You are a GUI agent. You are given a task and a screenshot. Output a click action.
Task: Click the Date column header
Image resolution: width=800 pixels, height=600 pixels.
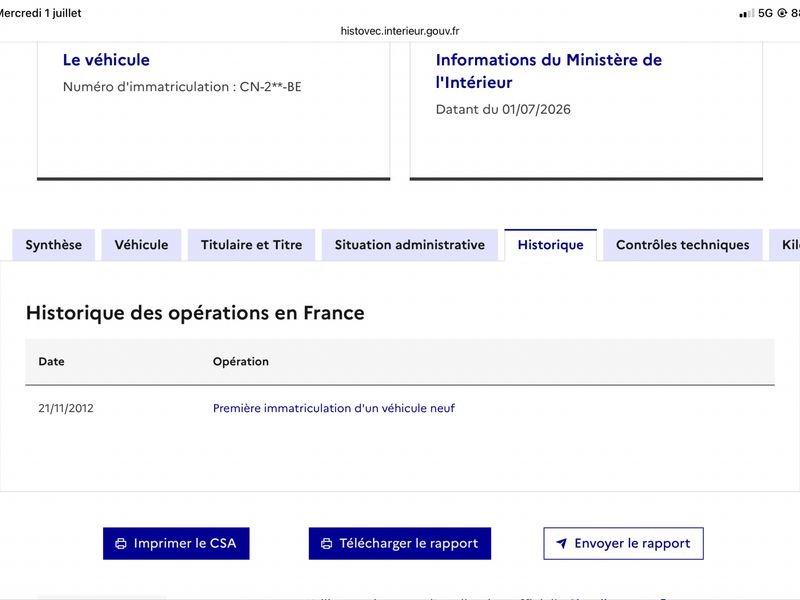pos(52,361)
